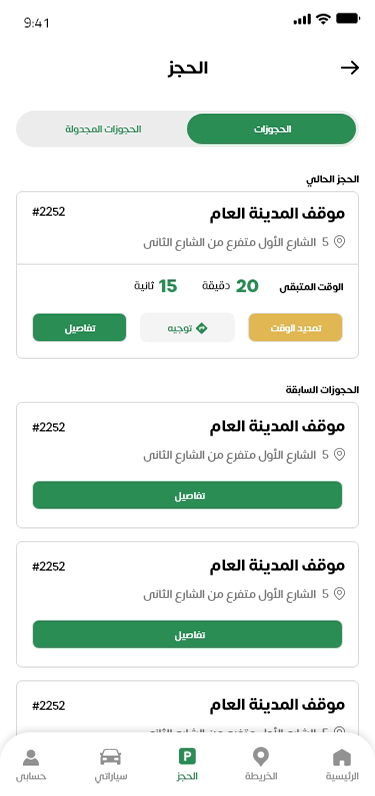
Task: Open the third partially visible booking card
Action: pos(187,708)
